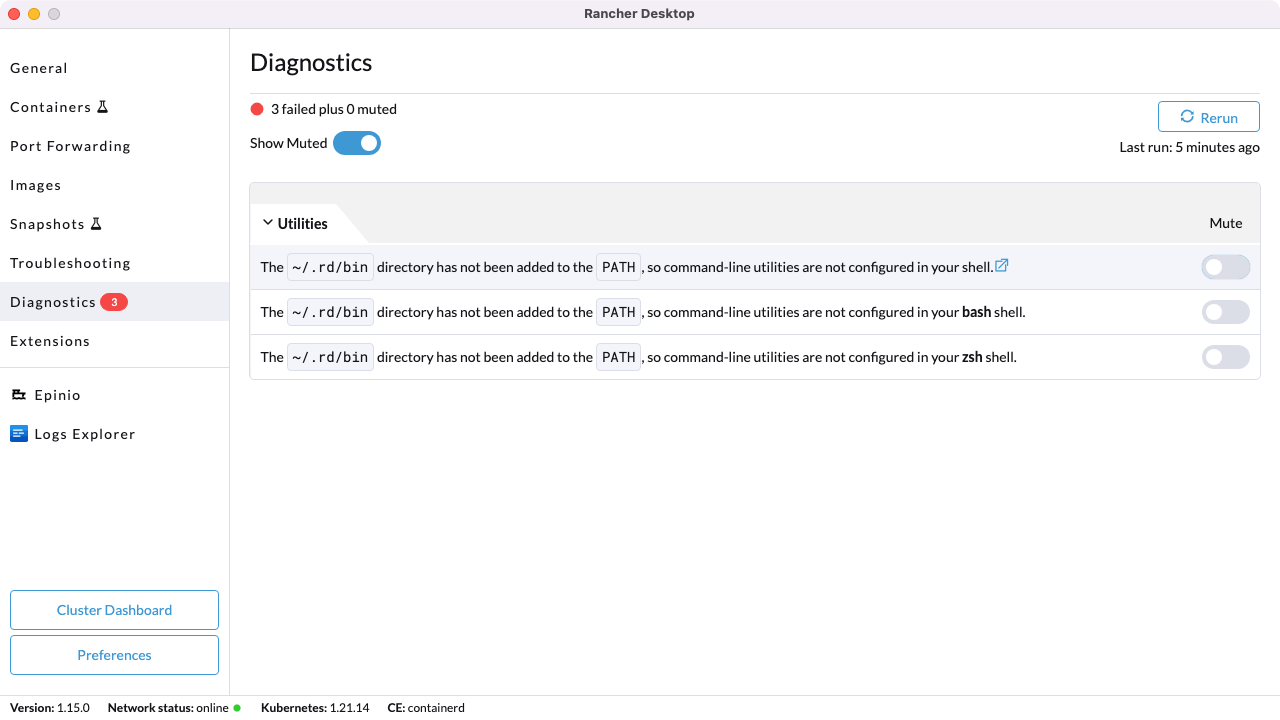Viewport: 1280px width, 720px height.
Task: Click the external link icon on shell PATH warning
Action: (x=1002, y=264)
